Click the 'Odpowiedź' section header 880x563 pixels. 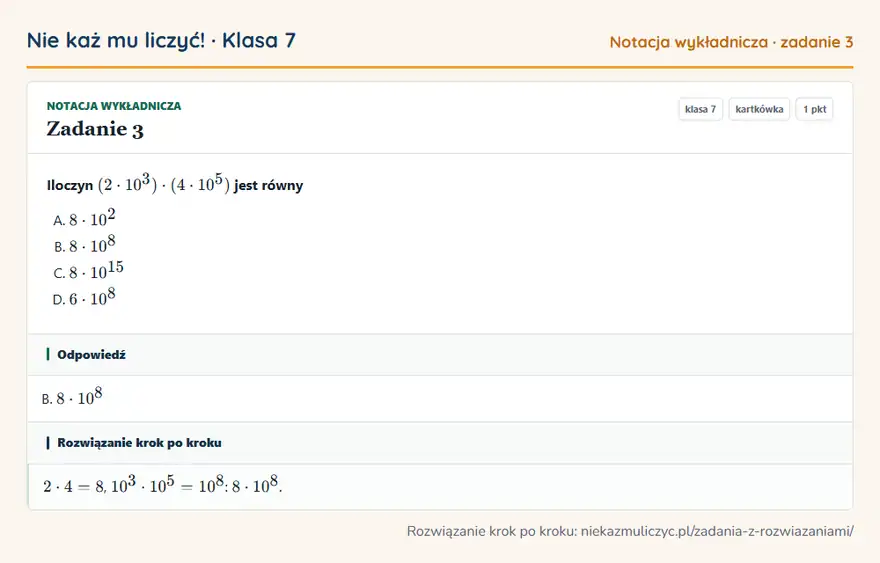click(440, 355)
